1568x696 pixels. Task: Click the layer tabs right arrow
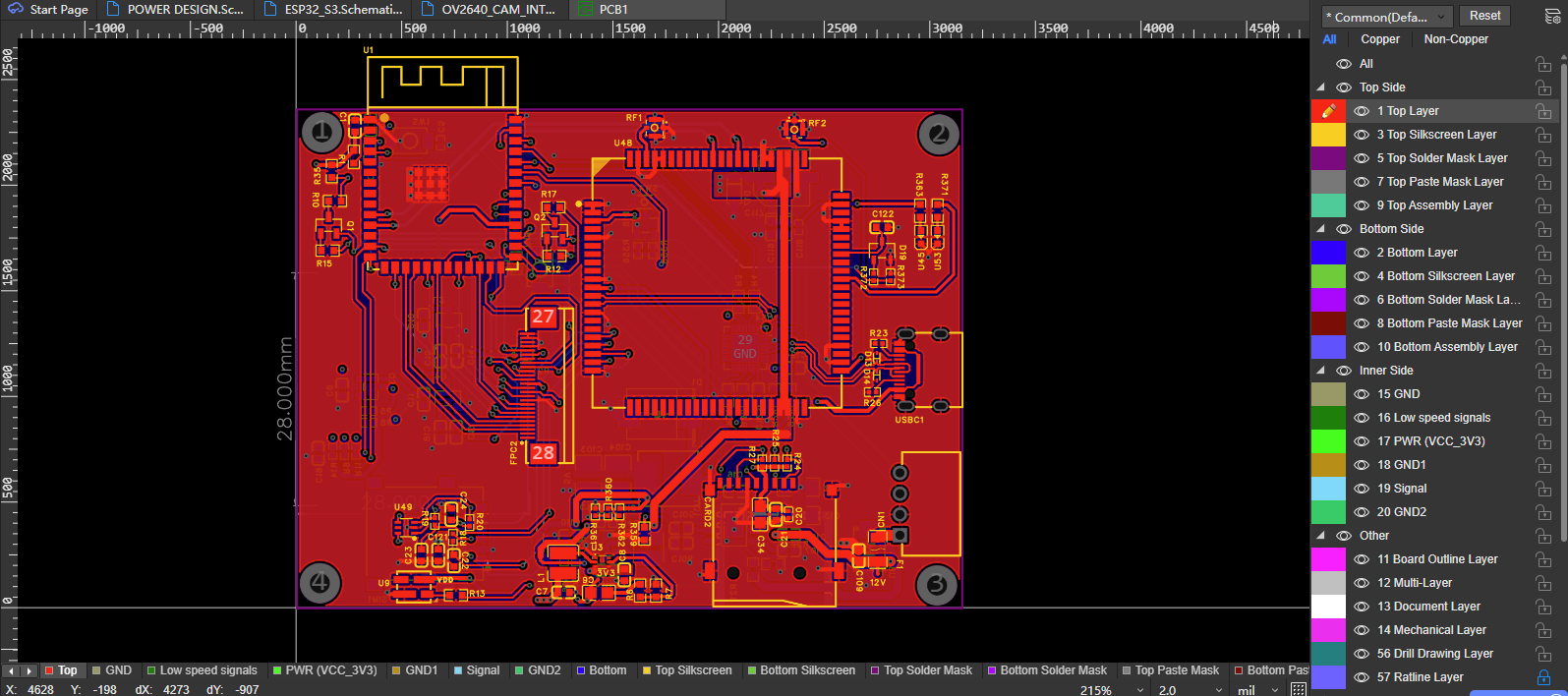(x=29, y=671)
